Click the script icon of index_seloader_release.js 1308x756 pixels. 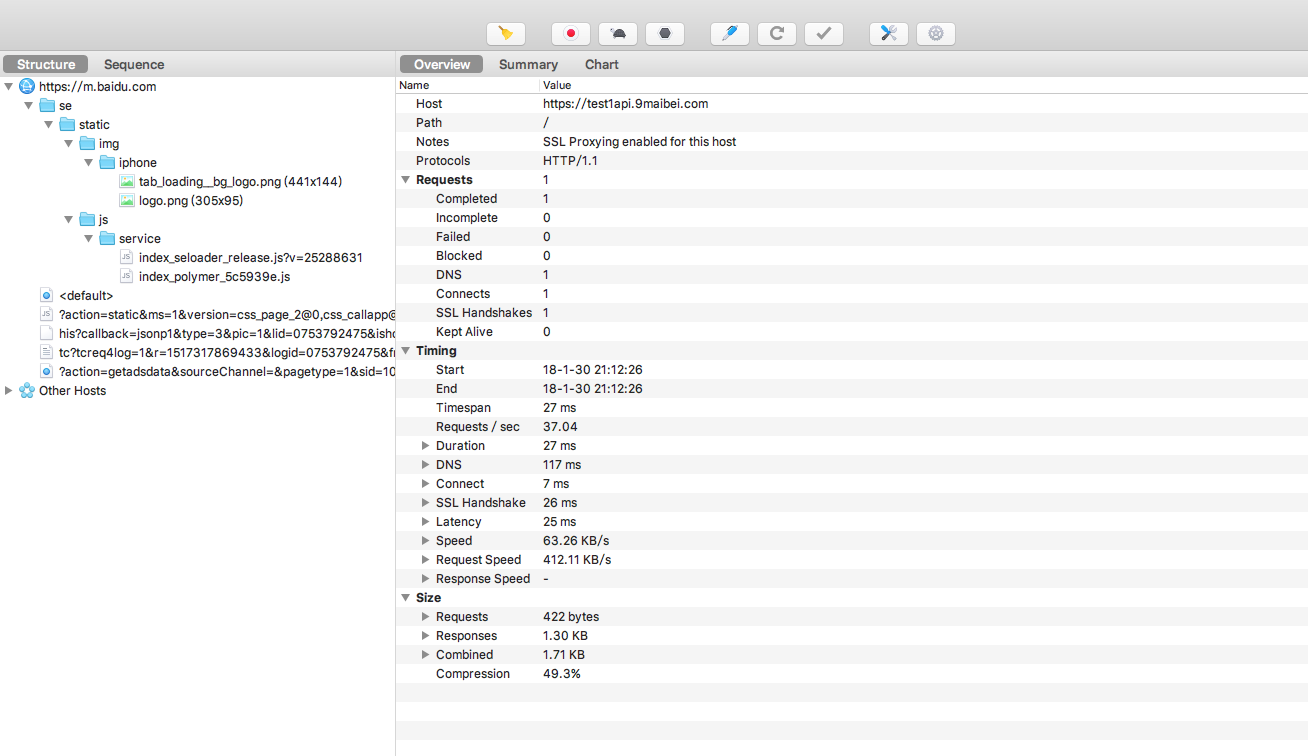point(127,257)
